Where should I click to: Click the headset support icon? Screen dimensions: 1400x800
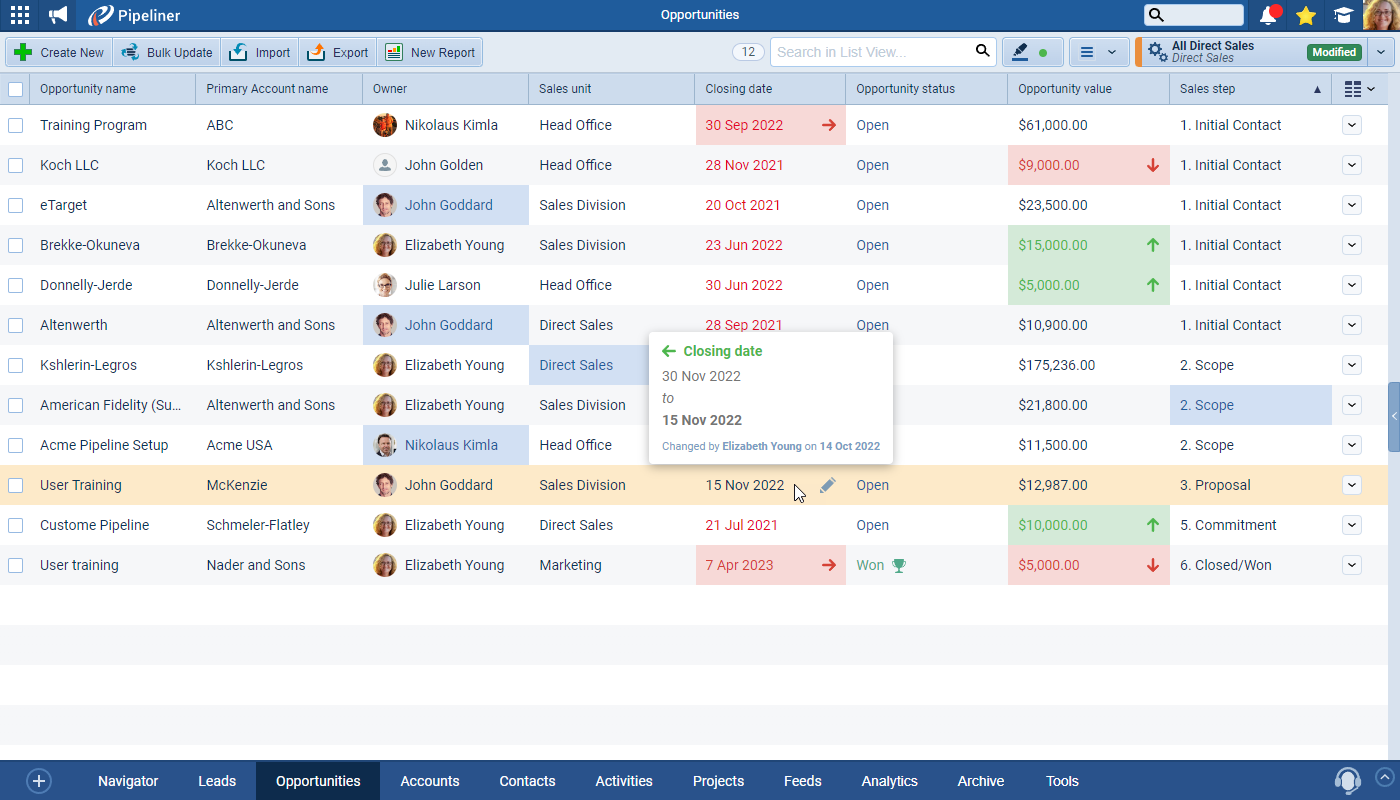[x=1347, y=780]
